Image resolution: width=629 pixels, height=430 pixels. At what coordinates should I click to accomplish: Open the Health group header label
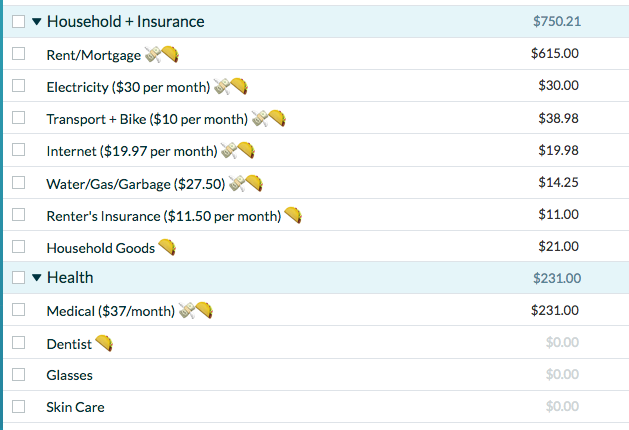click(70, 278)
